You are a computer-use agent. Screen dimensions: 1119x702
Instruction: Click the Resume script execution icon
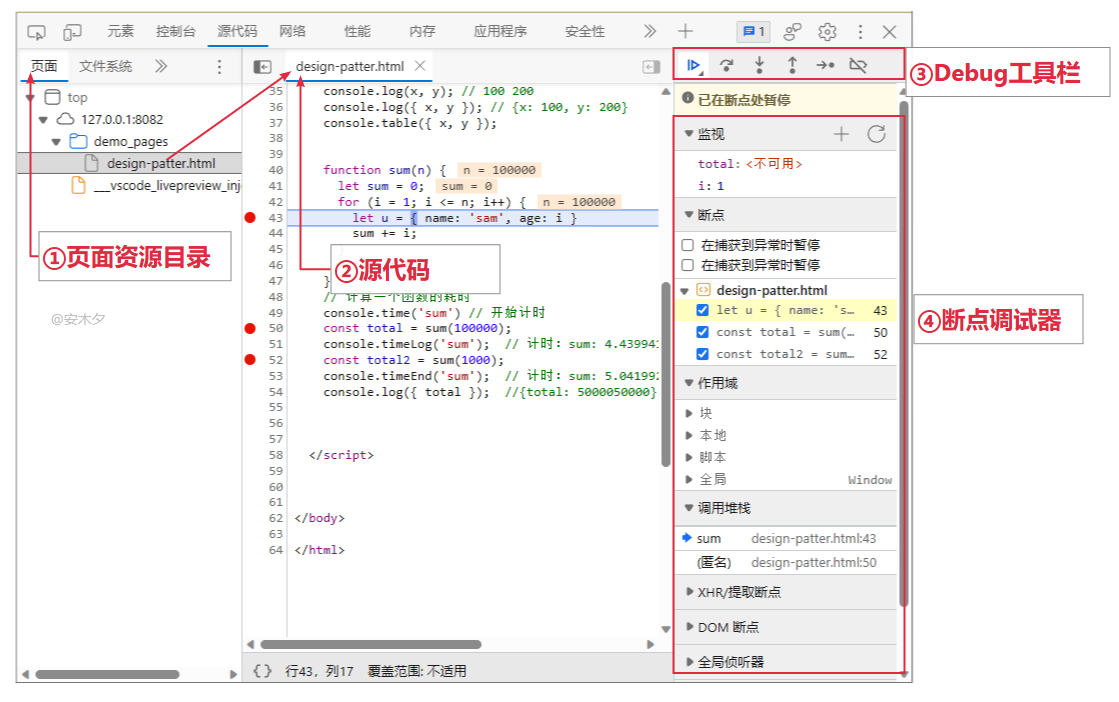point(693,66)
